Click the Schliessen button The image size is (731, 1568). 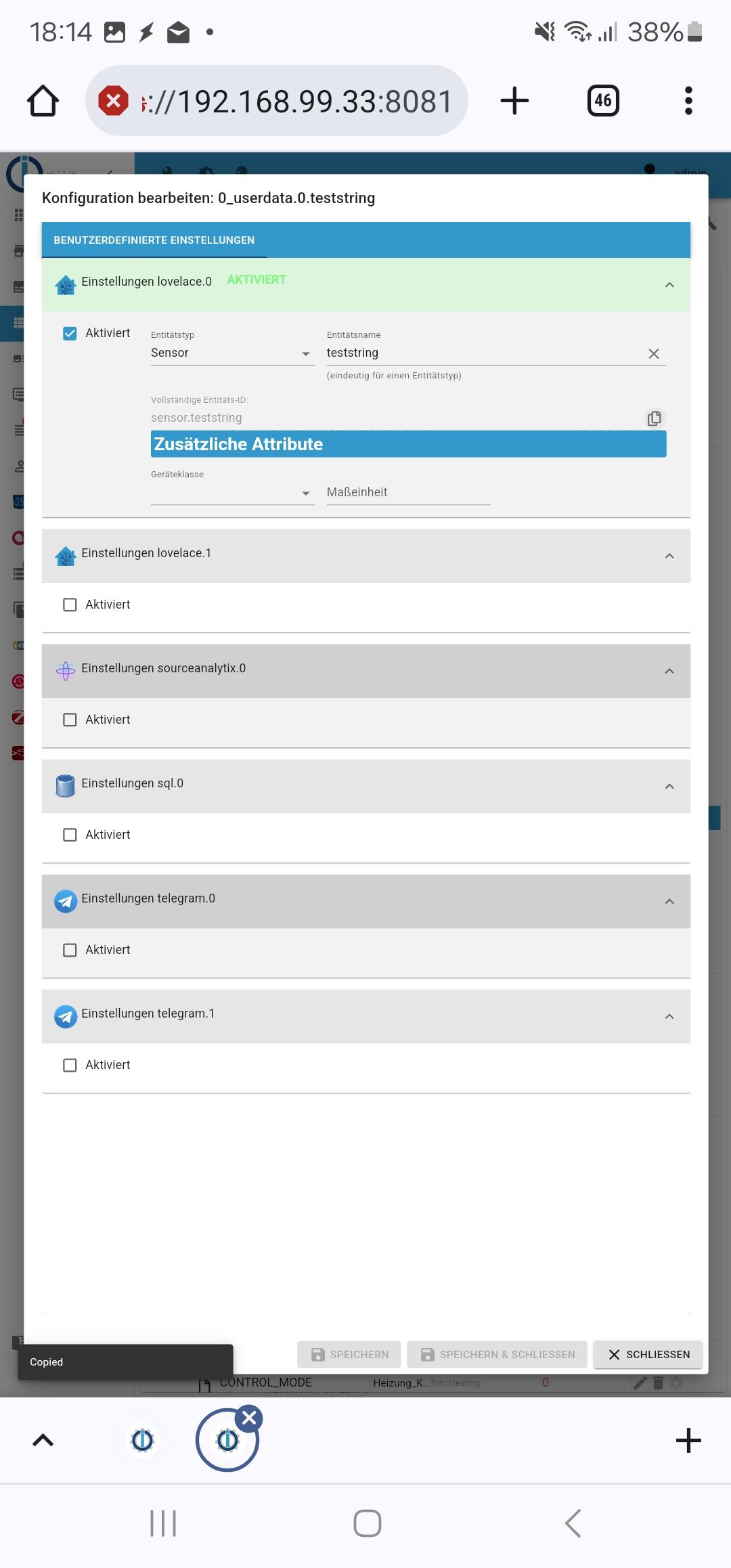pyautogui.click(x=648, y=1354)
